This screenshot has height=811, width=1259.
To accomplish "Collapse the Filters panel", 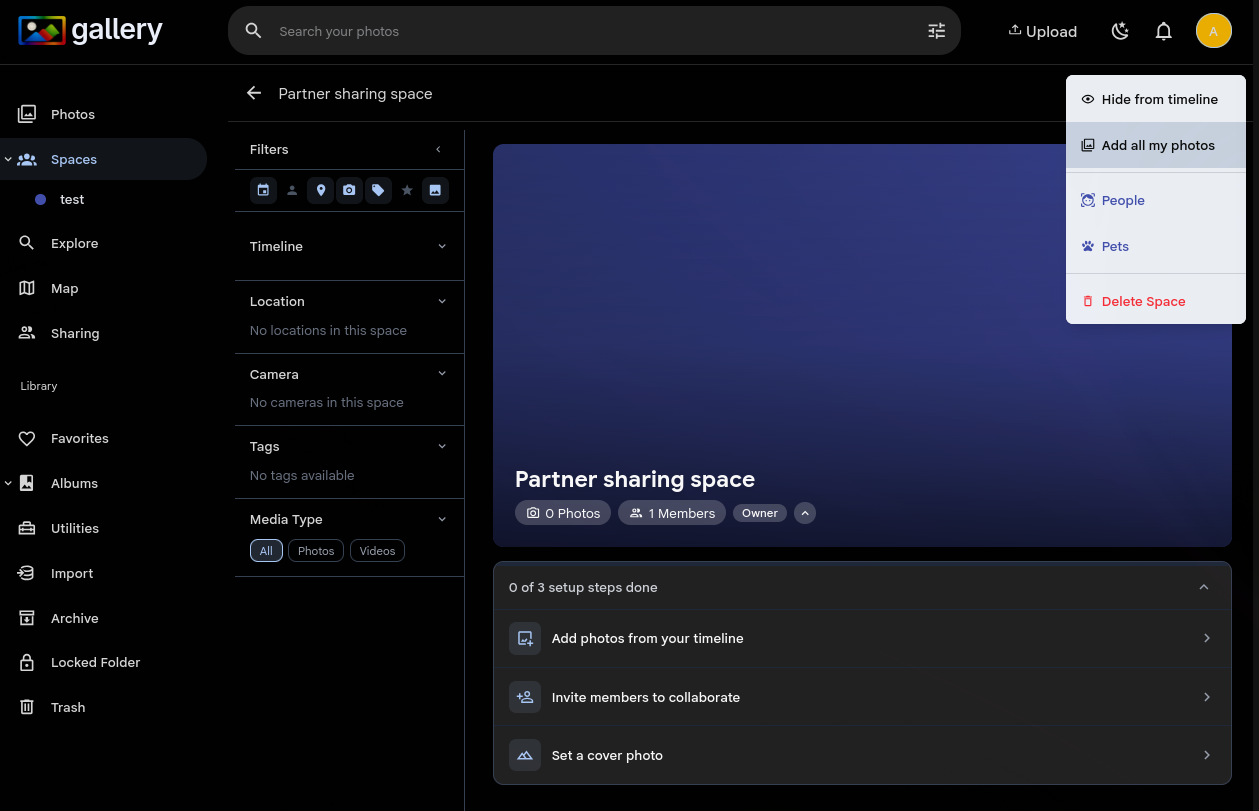I will (x=438, y=148).
